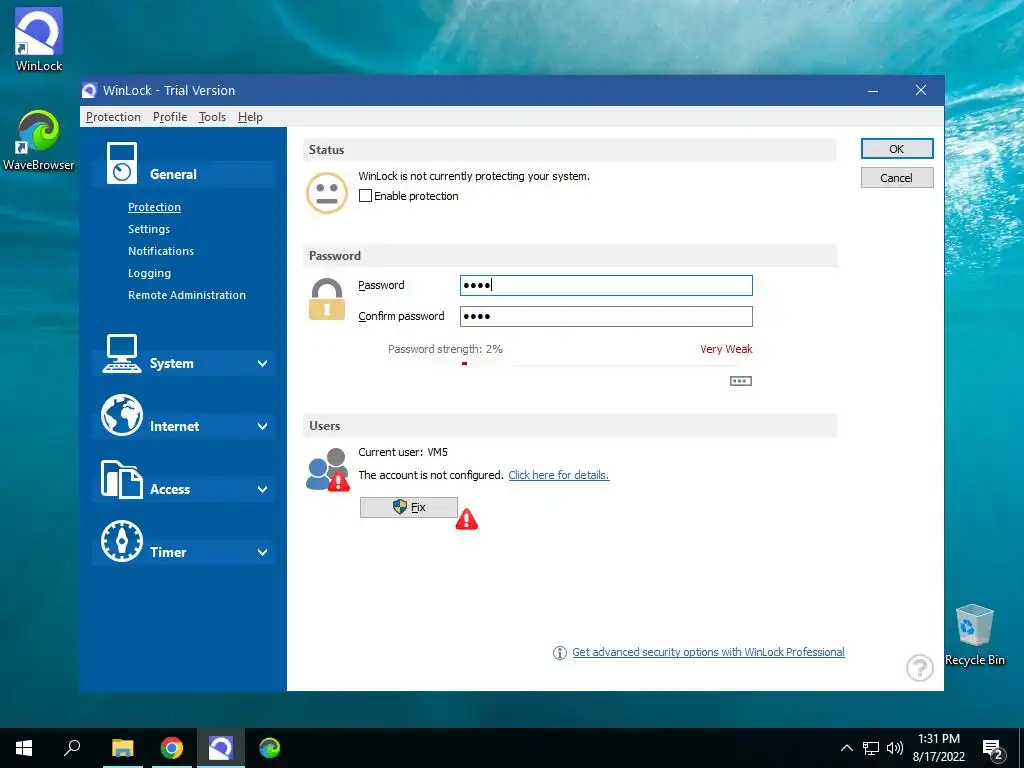Click the help question mark icon

pyautogui.click(x=920, y=668)
